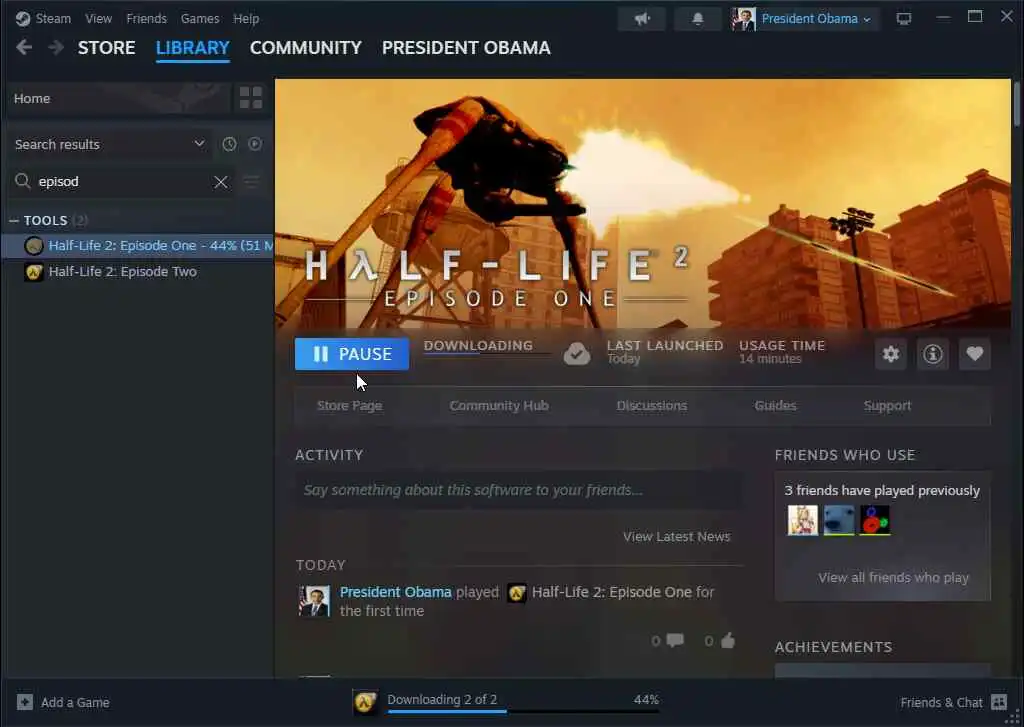Open the Friends menu
Image resolution: width=1024 pixels, height=727 pixels.
pos(146,19)
